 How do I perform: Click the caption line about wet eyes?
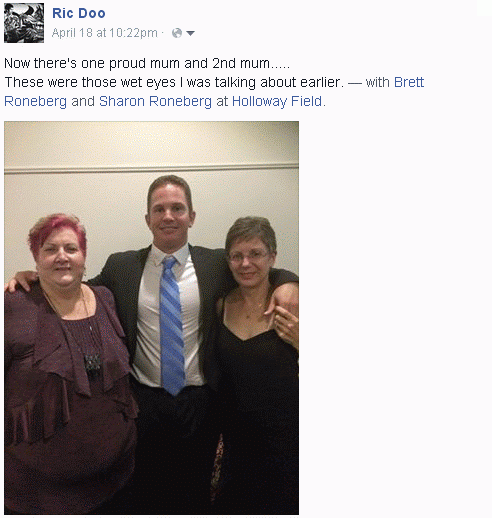174,82
